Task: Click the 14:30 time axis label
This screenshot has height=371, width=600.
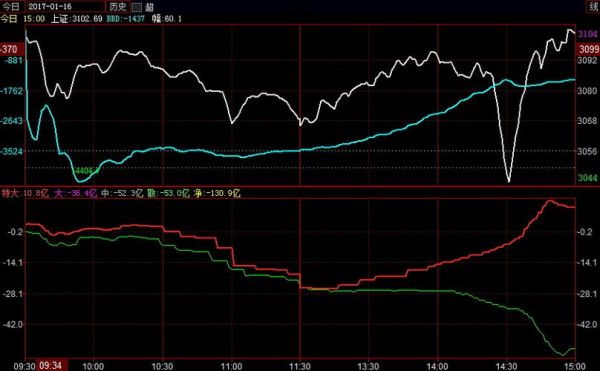Action: (x=506, y=366)
